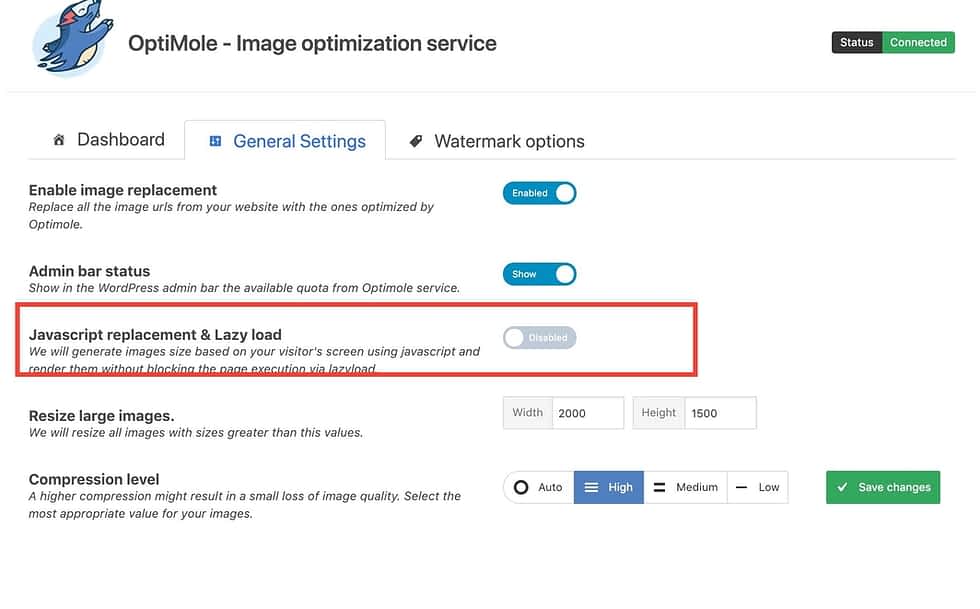
Task: Click the 'Show in the WordPress admin bar' description
Action: 244,288
